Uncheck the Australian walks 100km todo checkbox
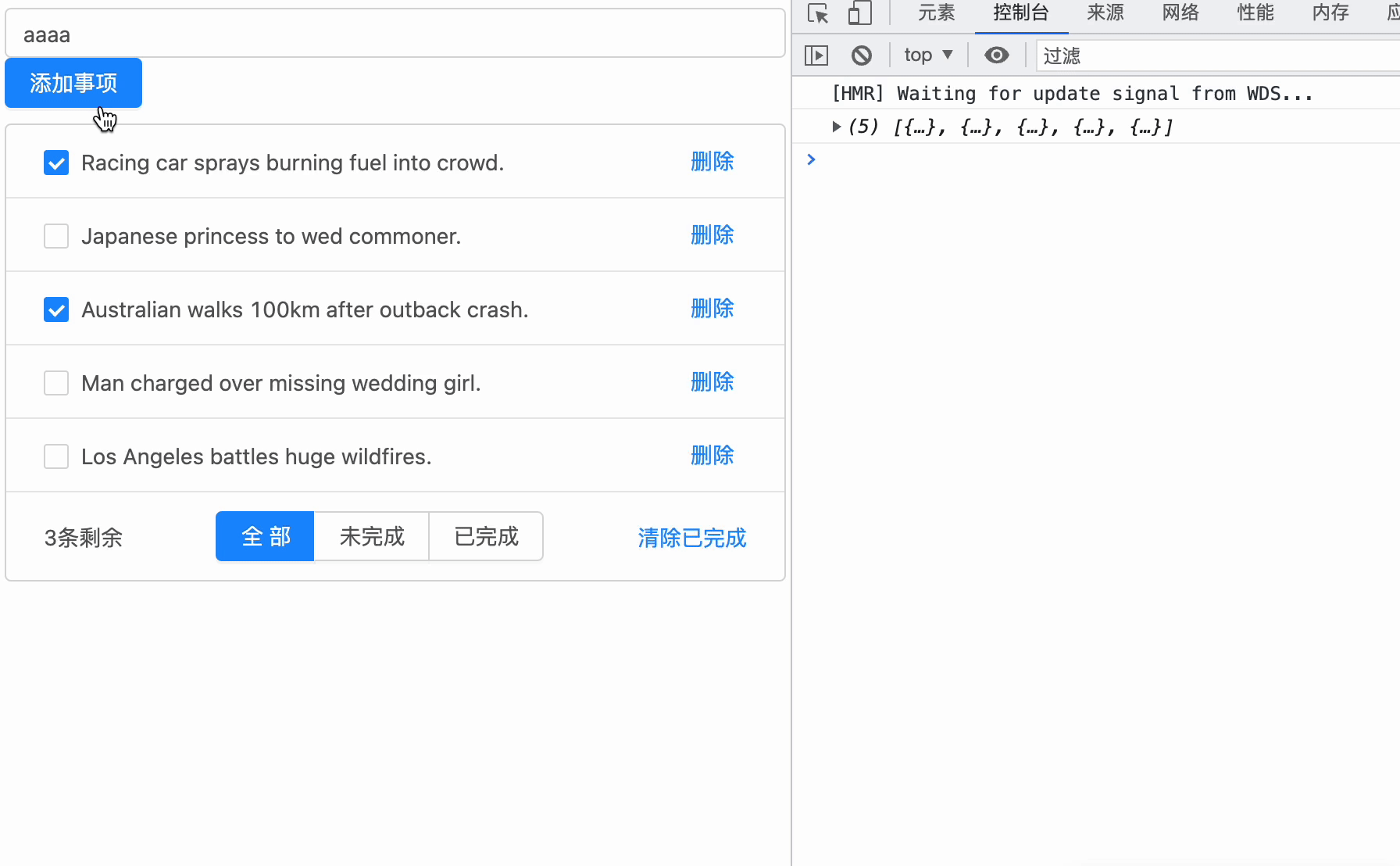The width and height of the screenshot is (1400, 866). pos(56,310)
